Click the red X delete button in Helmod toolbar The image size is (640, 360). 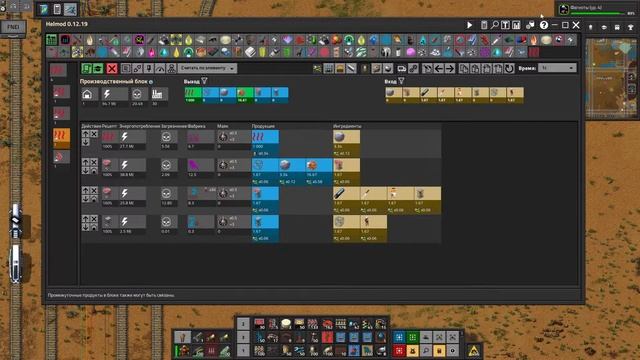(111, 68)
